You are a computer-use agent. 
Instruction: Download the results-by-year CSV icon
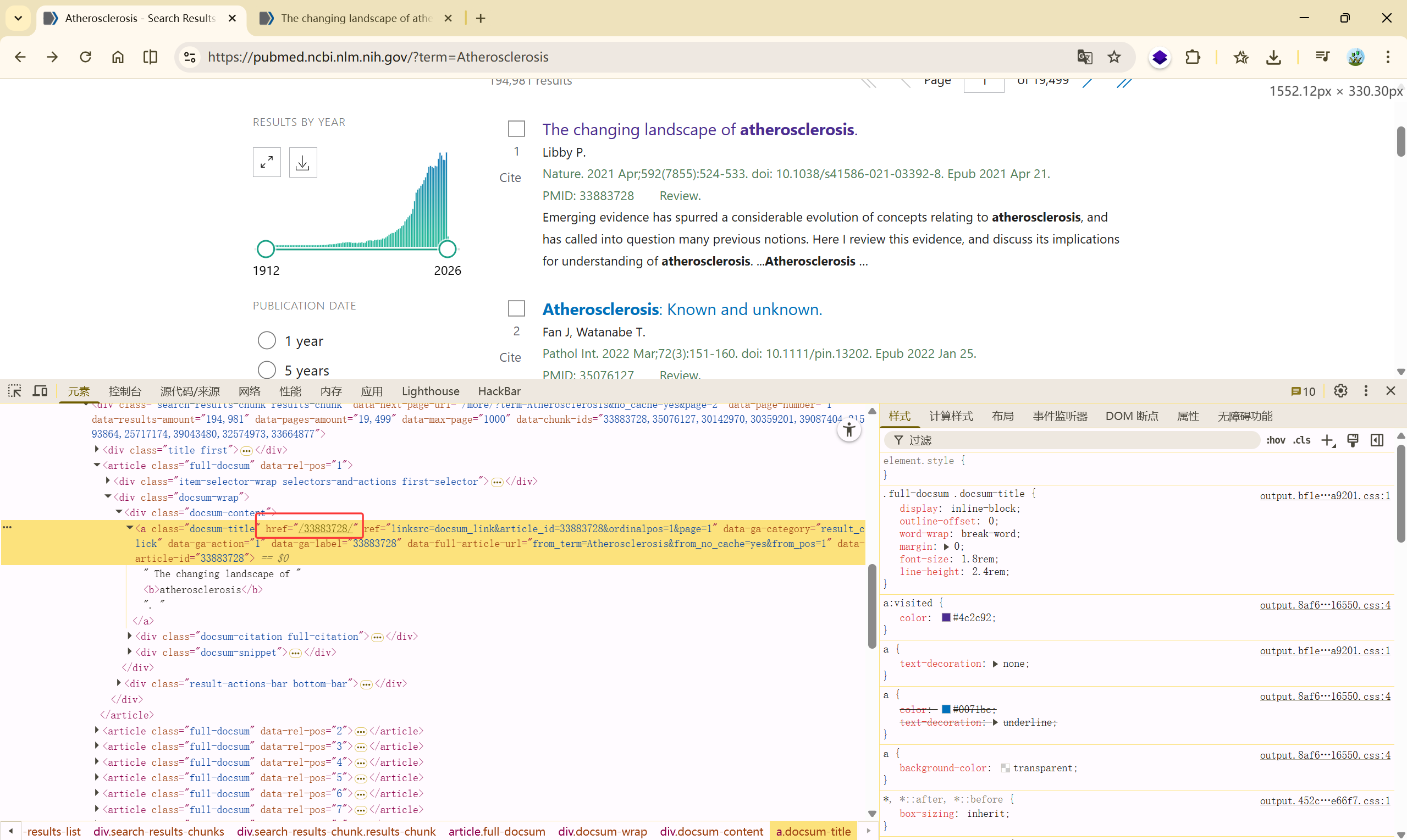tap(303, 163)
